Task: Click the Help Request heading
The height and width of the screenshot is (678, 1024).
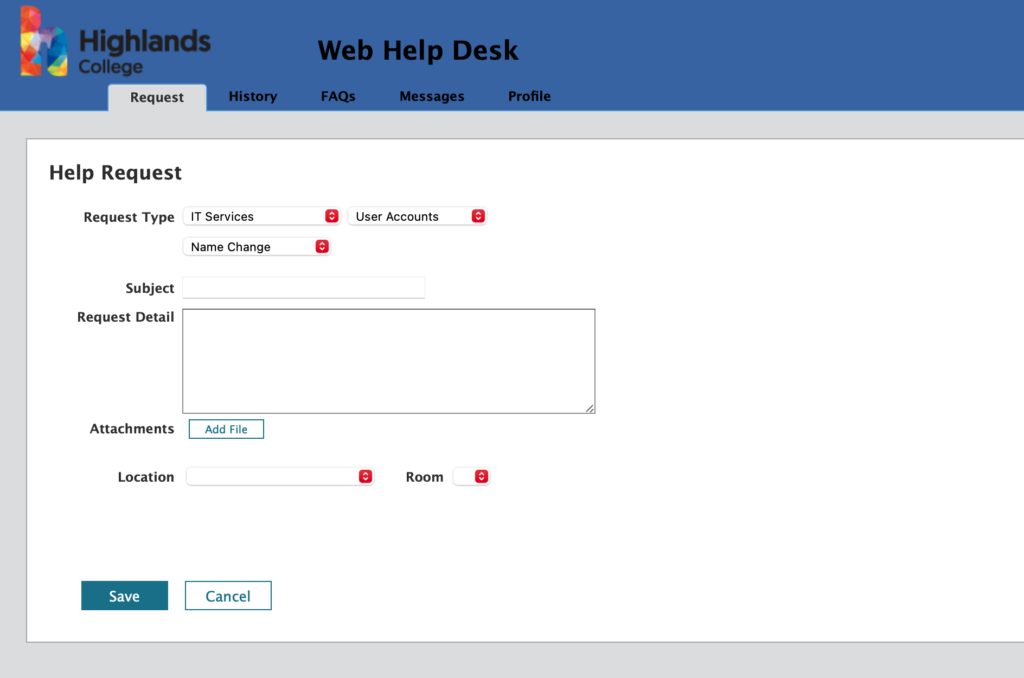Action: click(x=115, y=173)
